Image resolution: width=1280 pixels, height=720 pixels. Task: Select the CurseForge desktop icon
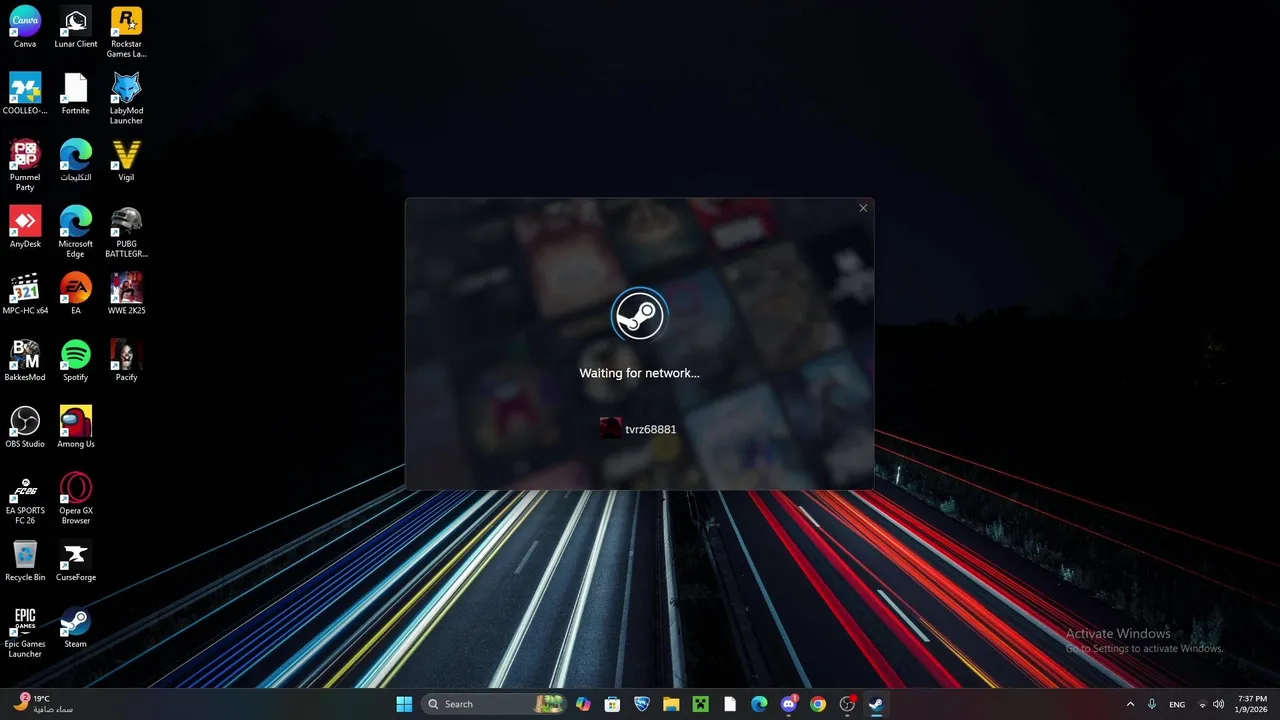(x=76, y=560)
